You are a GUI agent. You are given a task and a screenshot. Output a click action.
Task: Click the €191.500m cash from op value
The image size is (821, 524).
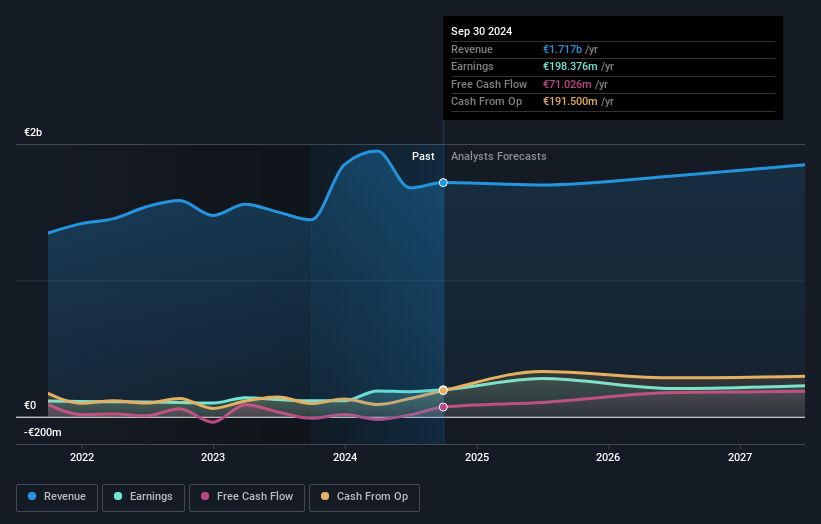pos(570,102)
